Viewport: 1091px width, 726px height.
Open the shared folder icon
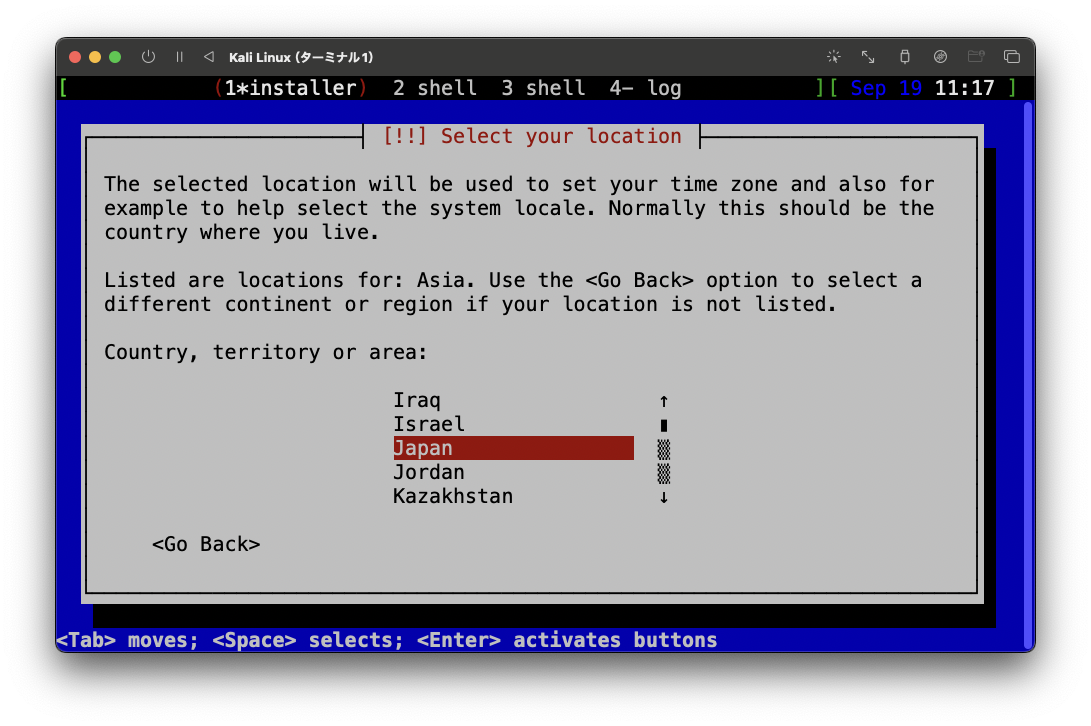tap(976, 57)
